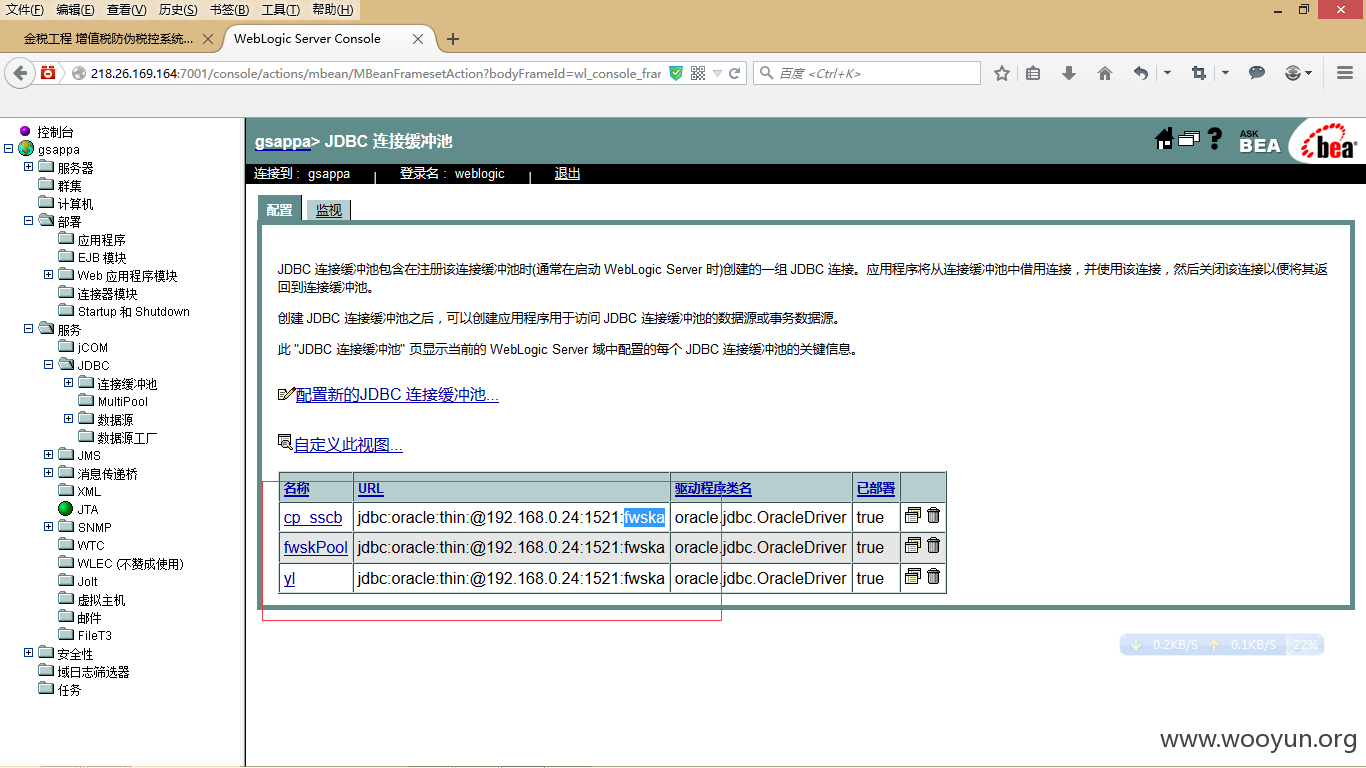This screenshot has width=1366, height=768.
Task: Click the green shield security icon
Action: pyautogui.click(x=676, y=73)
